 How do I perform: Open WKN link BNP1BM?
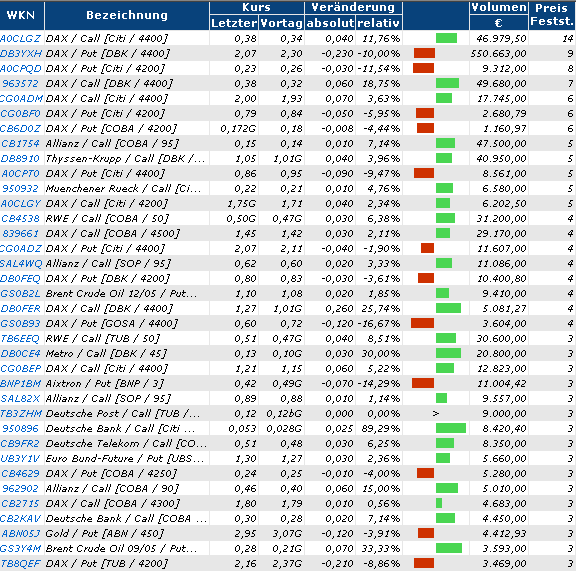coord(21,384)
